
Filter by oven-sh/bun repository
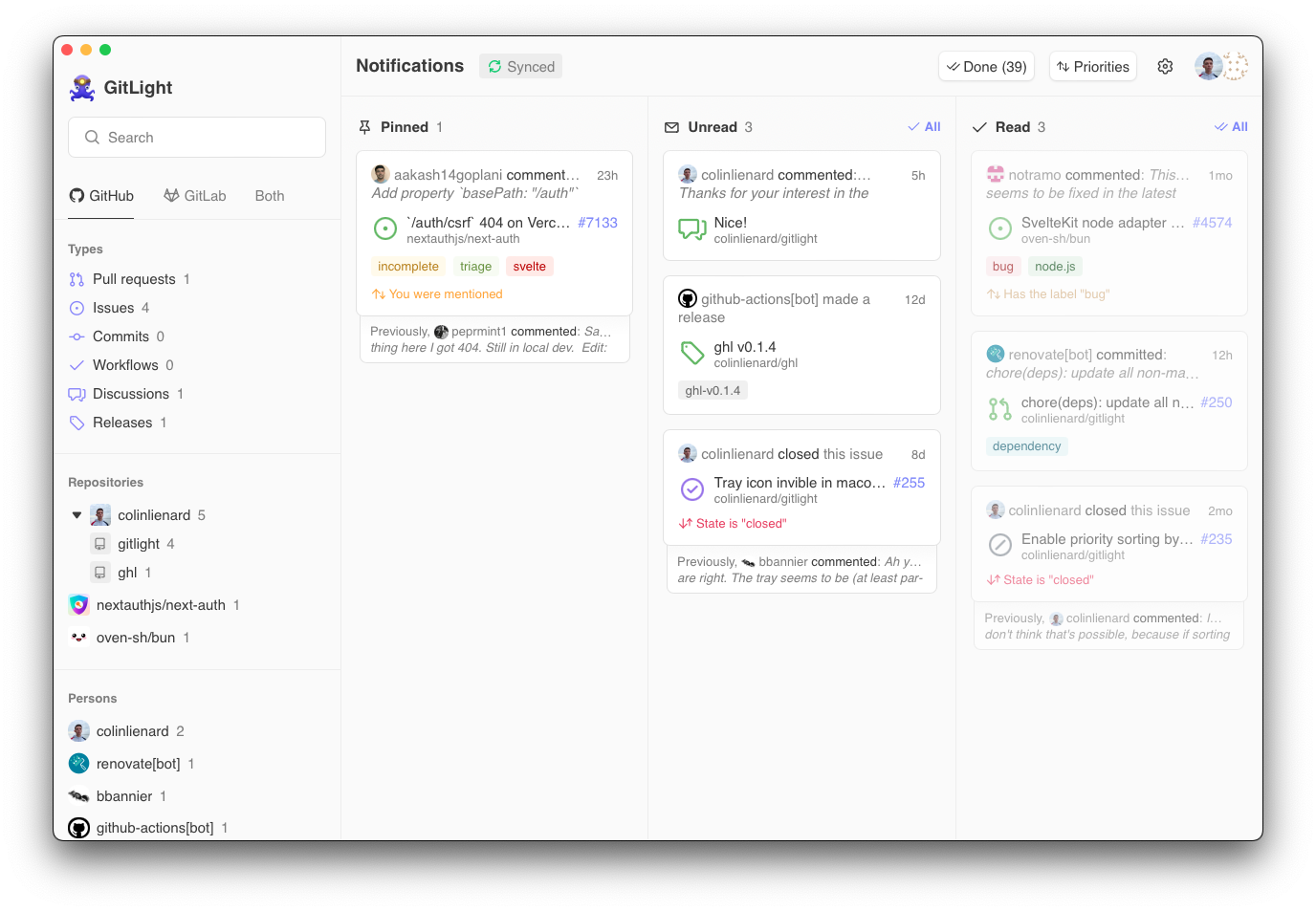[x=129, y=638]
